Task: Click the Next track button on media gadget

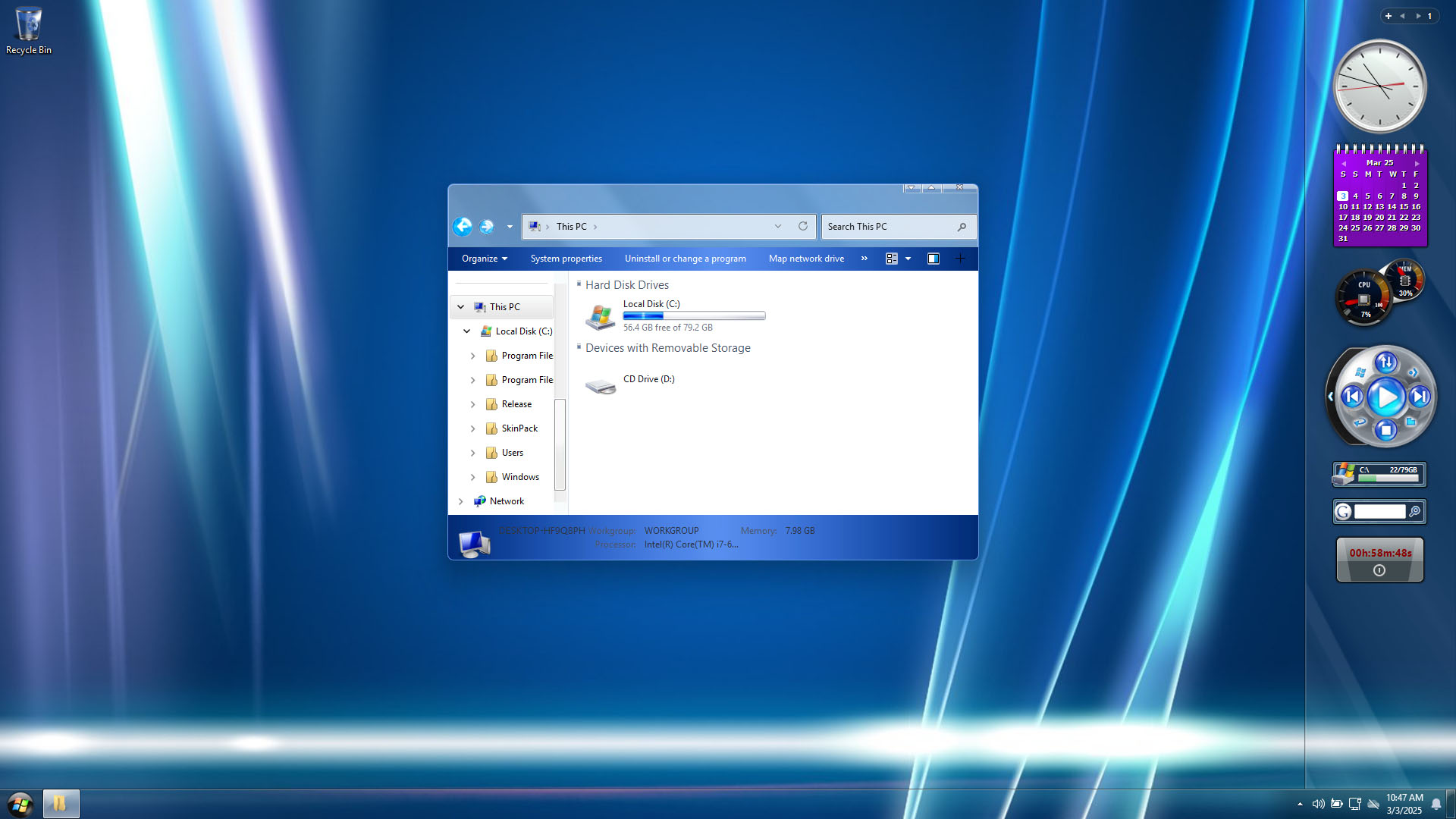Action: coord(1420,397)
